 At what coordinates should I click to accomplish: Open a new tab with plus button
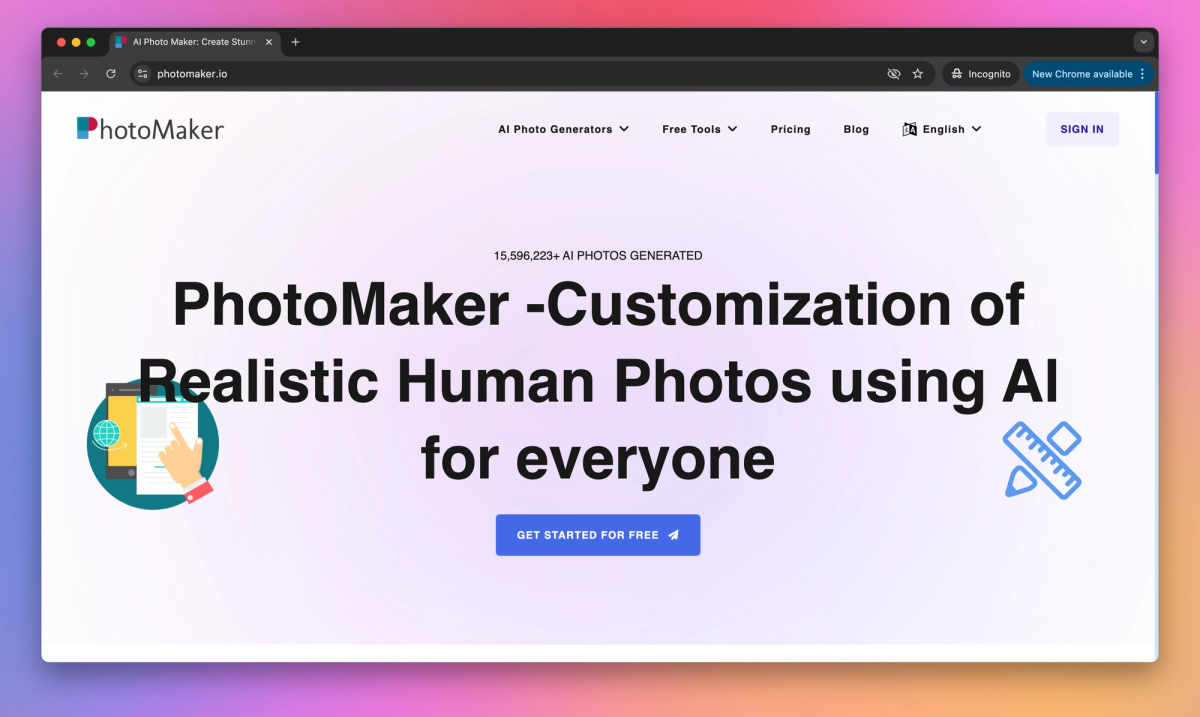point(295,42)
